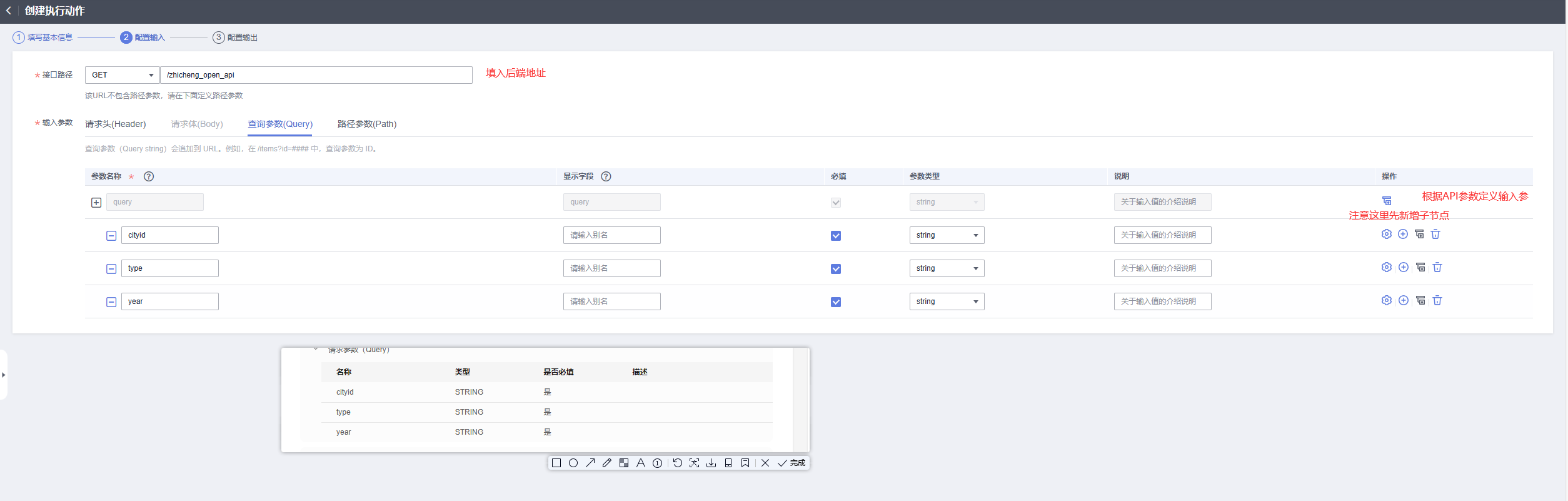Send screenshot to phone icon
The image size is (1568, 501).
728,463
